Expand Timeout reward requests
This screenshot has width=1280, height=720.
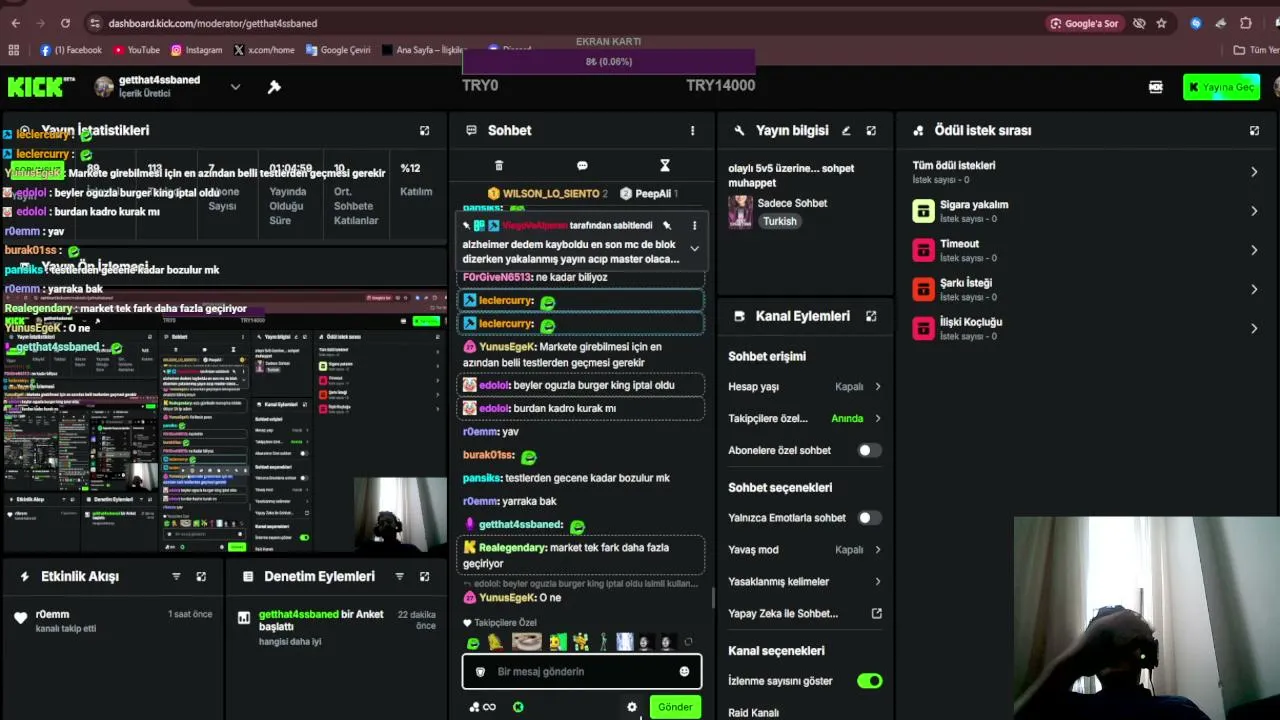(x=1254, y=250)
